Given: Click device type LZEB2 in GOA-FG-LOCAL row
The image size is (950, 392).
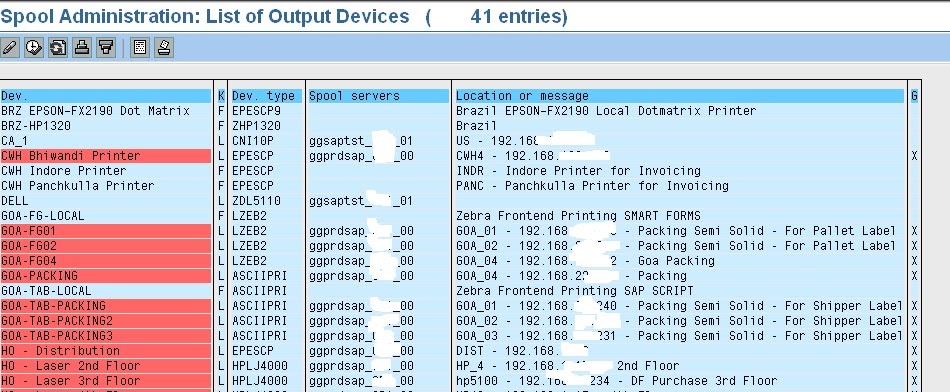Looking at the screenshot, I should [250, 216].
